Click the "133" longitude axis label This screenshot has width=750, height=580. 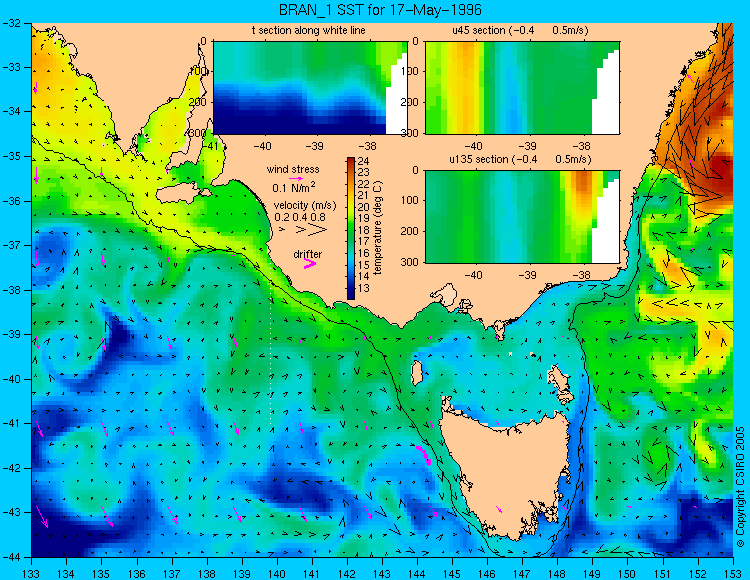[x=31, y=574]
